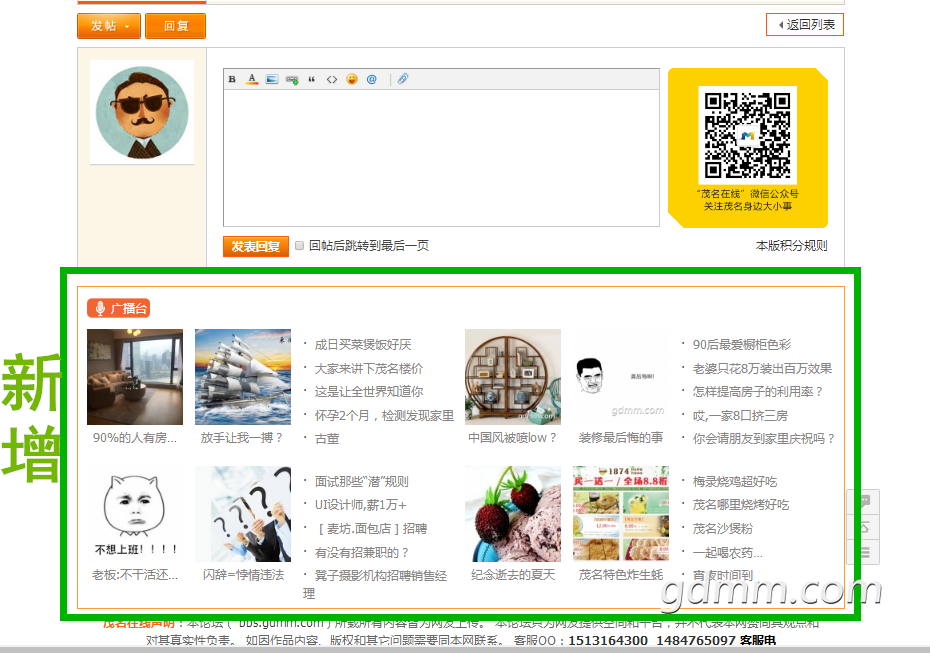Screen dimensions: 930x653
Task: Open caption link 放手让我一搏?
Action: click(242, 438)
